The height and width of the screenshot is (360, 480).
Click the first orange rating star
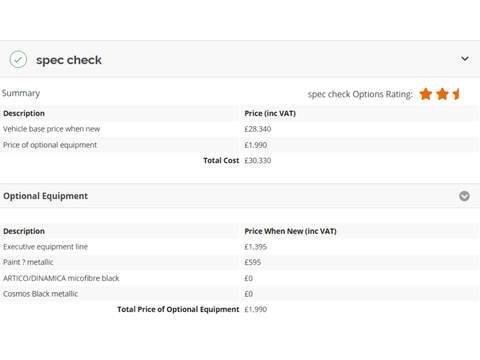click(426, 94)
